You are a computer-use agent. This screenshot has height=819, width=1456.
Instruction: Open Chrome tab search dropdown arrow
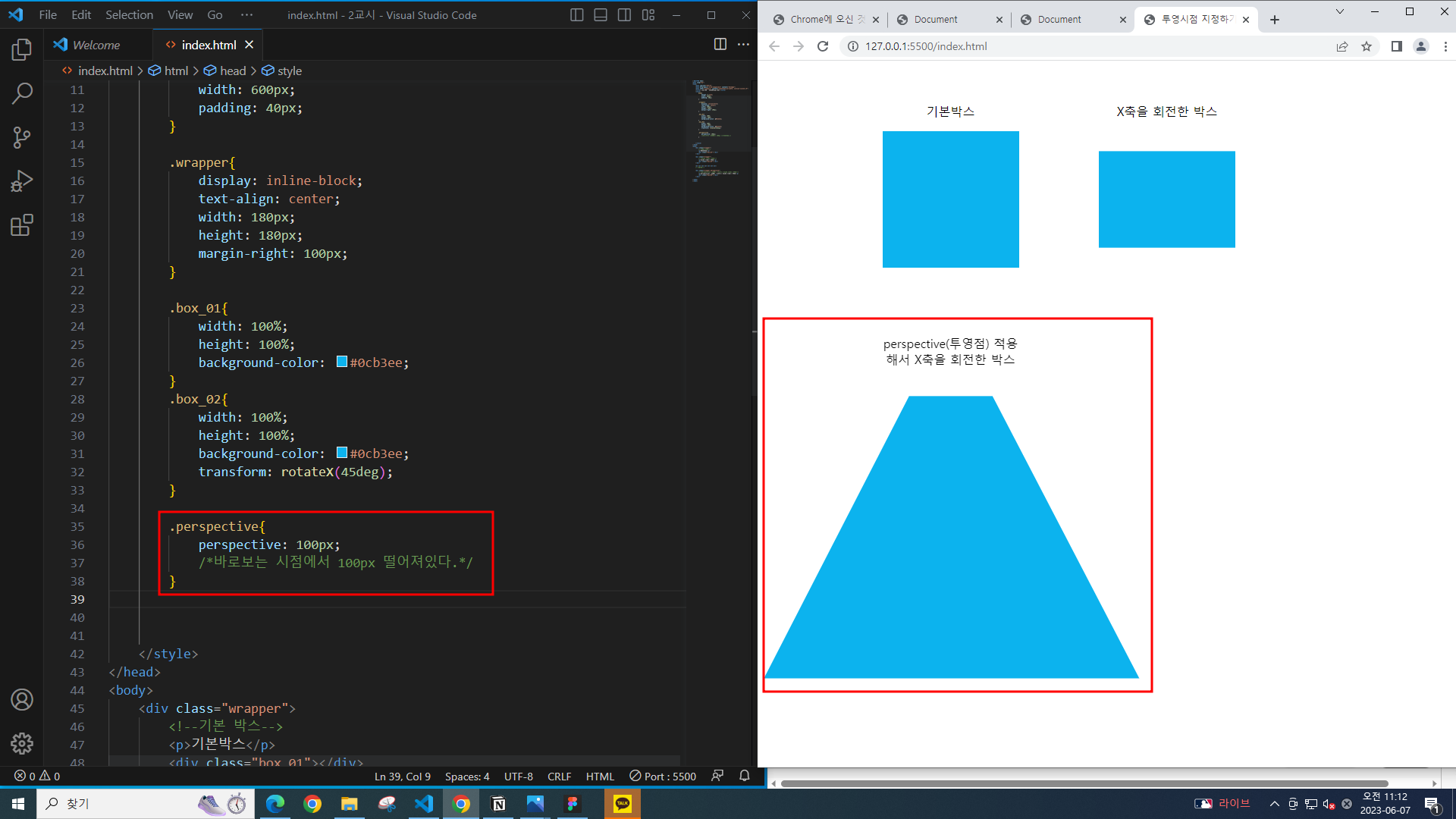click(1340, 11)
